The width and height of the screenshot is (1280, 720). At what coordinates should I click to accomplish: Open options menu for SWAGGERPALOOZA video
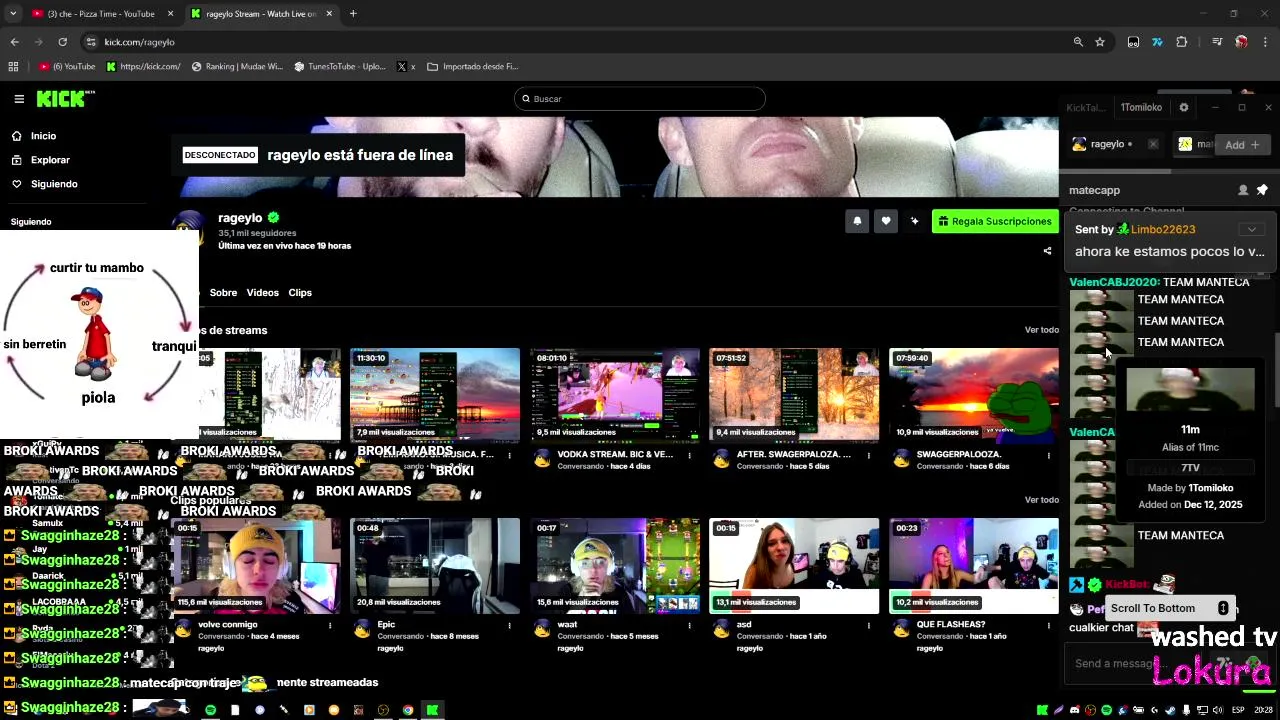(x=1048, y=455)
